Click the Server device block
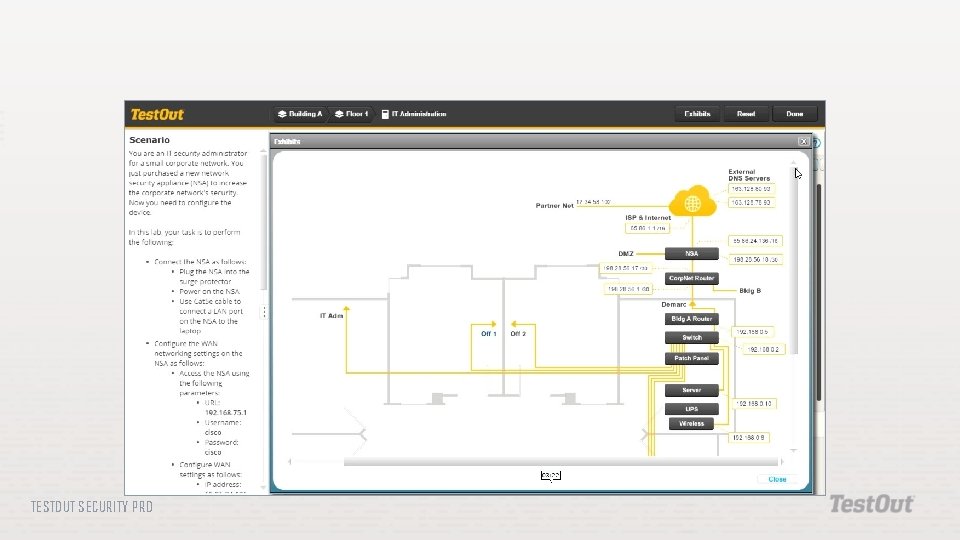Screen dimensions: 960x540 click(692, 391)
